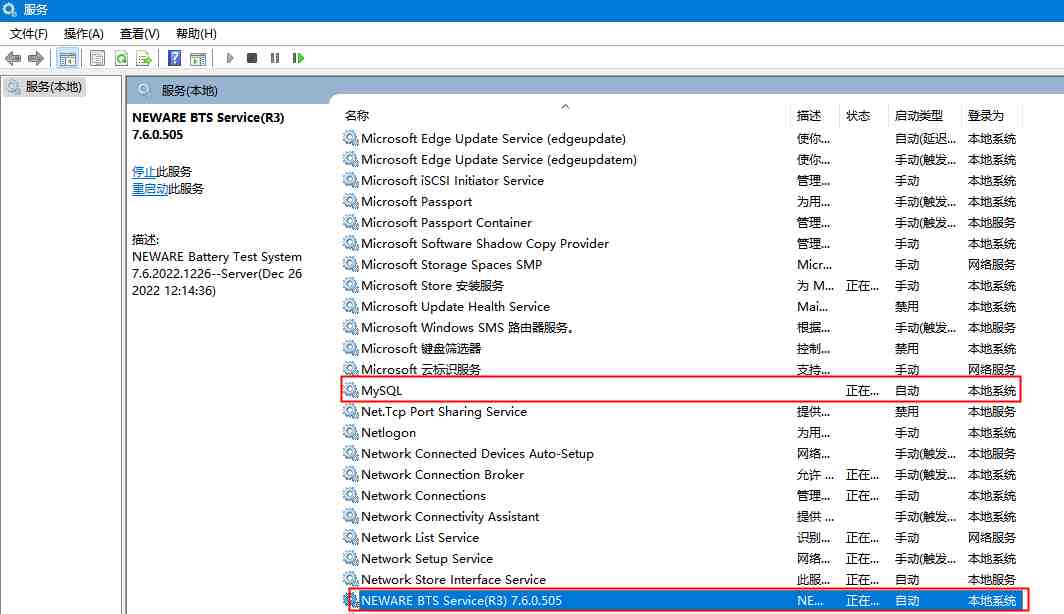Select Network Store Interface Service row
Screen dimensions: 1064x614
680,580
